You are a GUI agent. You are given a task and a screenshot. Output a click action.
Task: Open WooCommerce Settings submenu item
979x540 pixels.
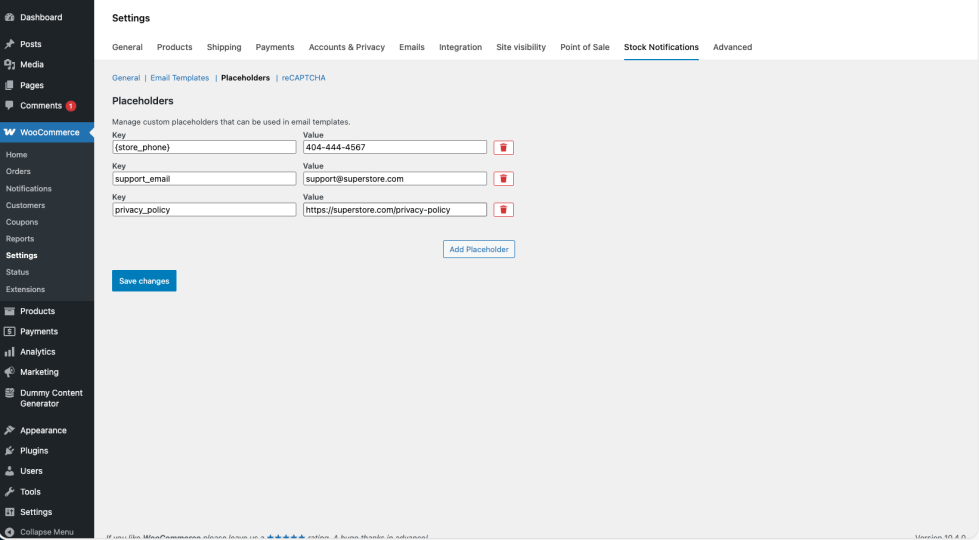(x=22, y=255)
